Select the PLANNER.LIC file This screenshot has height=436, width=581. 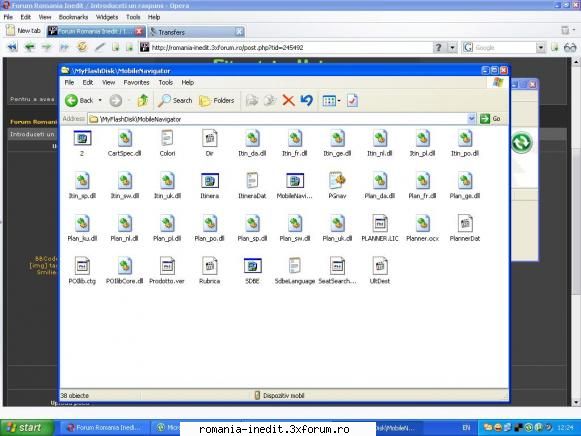380,228
